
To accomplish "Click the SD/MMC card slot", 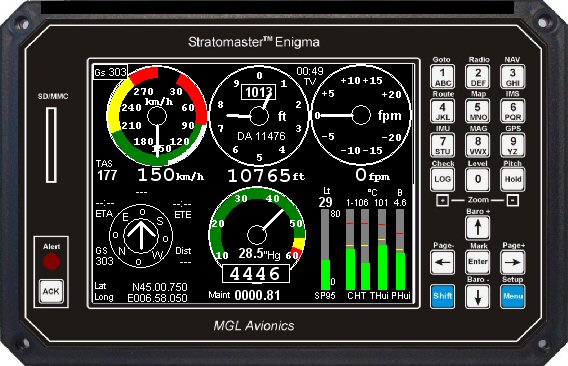I will click(51, 145).
